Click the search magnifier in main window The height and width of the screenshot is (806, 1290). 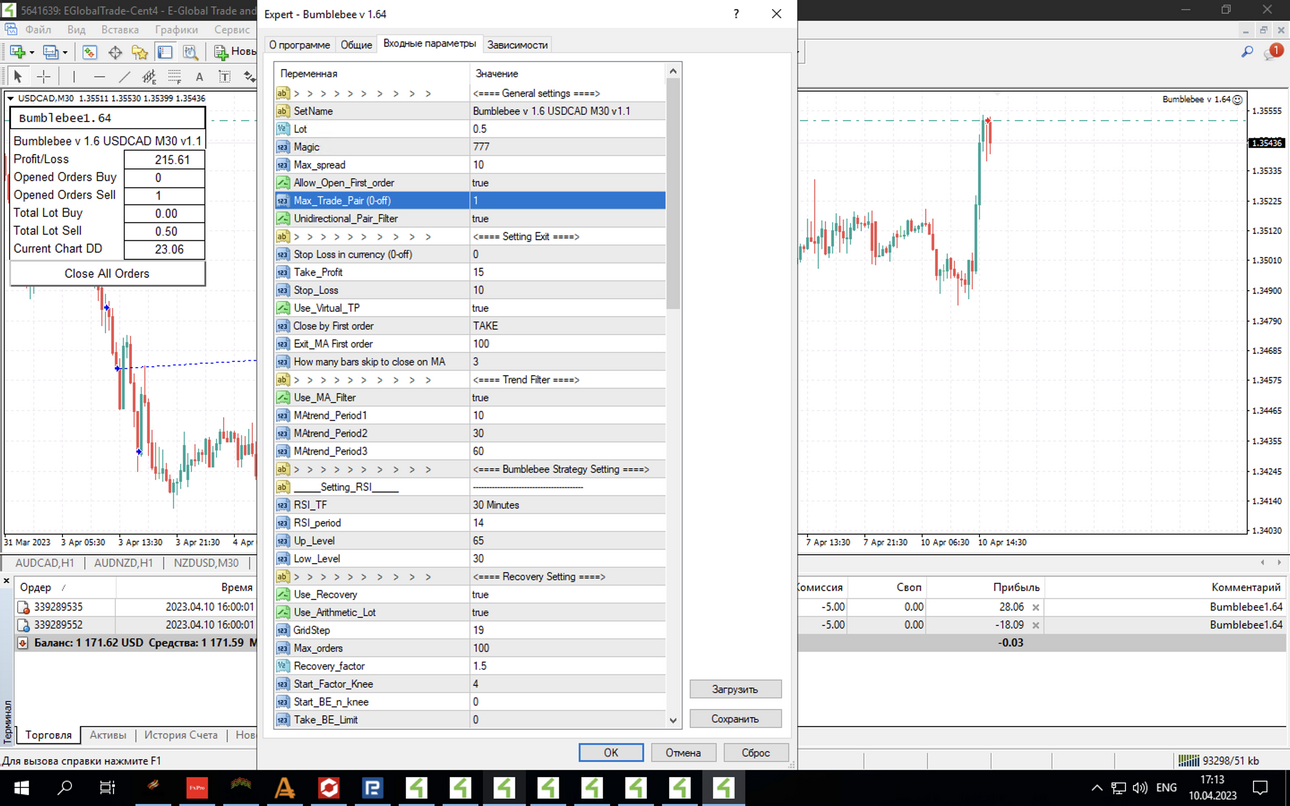point(1247,52)
